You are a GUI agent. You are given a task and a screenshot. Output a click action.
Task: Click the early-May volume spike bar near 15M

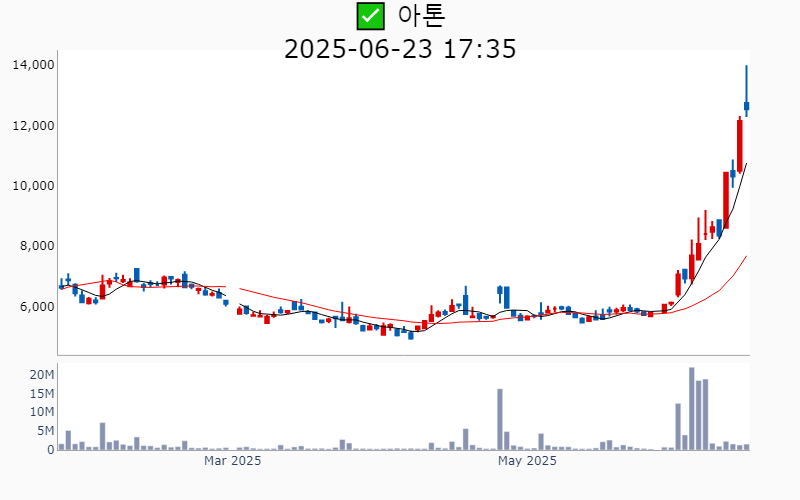500,419
